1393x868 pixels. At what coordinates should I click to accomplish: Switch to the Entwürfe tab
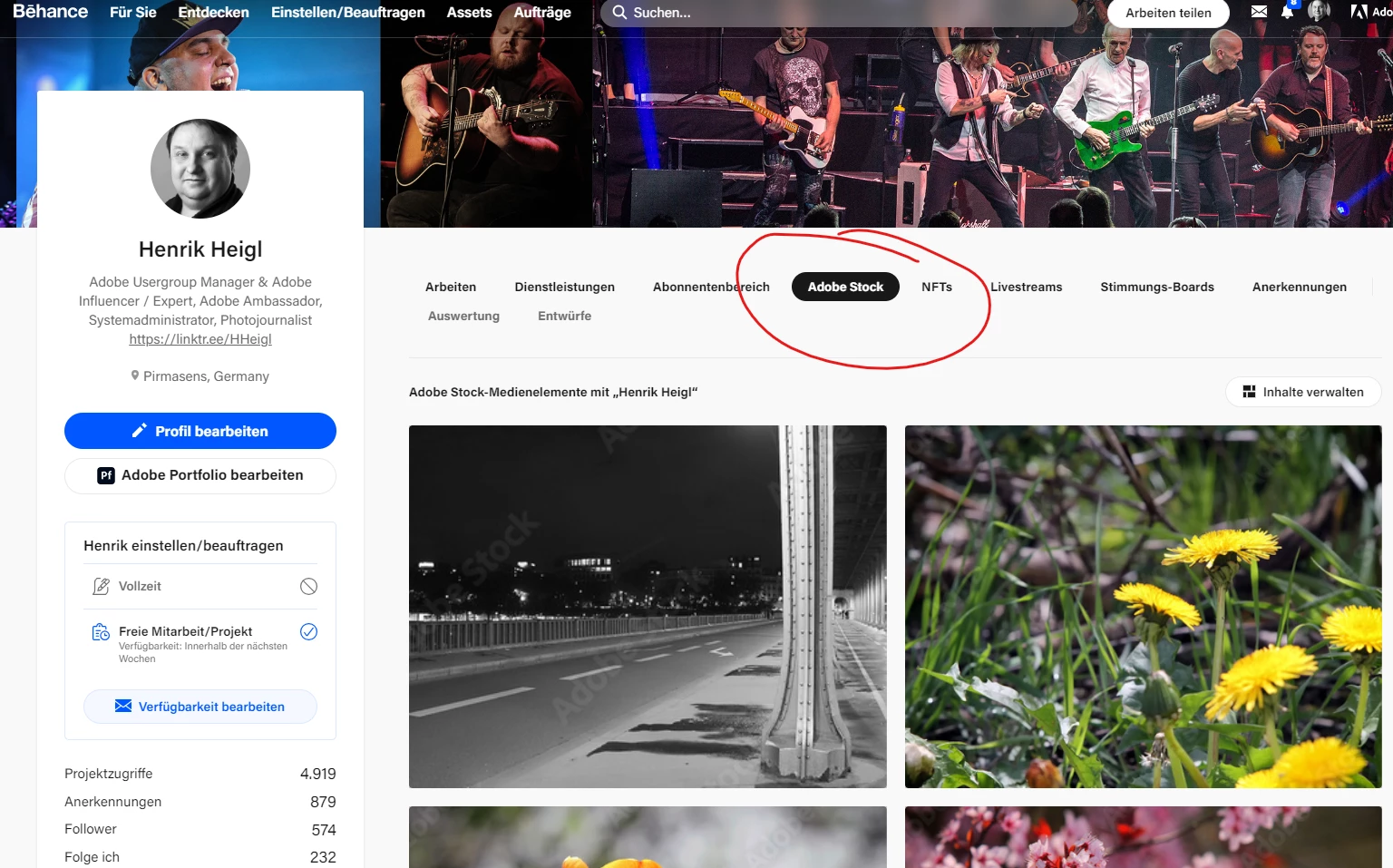point(564,316)
